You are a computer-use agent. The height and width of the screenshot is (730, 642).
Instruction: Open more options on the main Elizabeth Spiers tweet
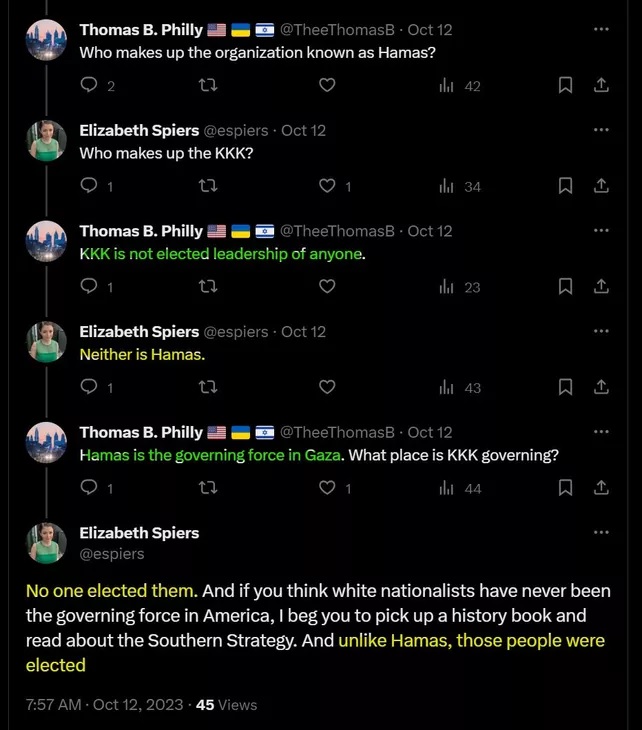[601, 533]
